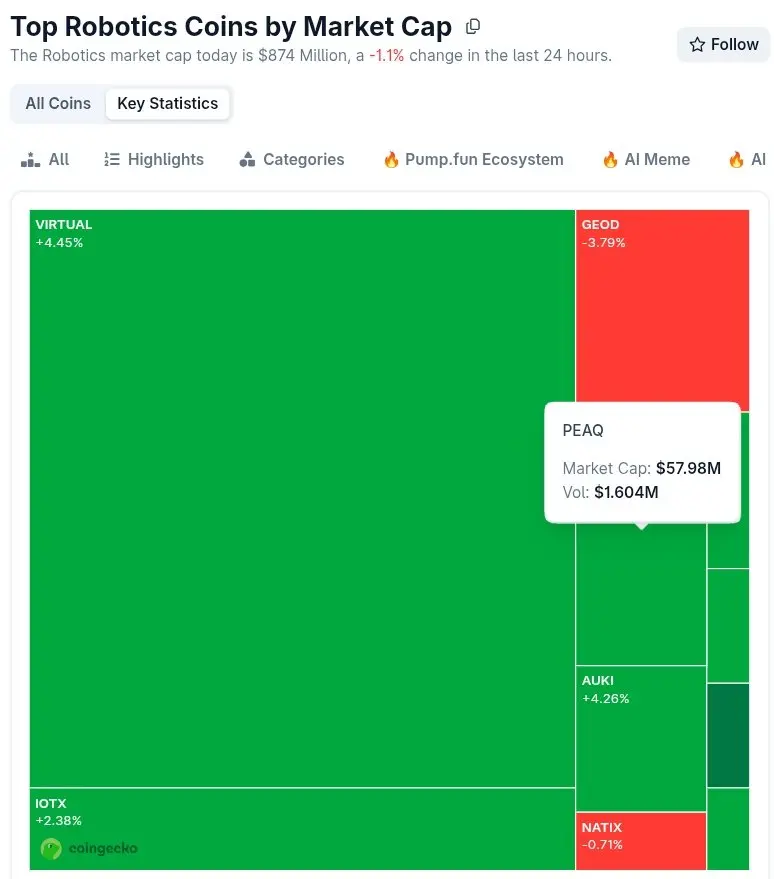
Task: Switch to the All Coins tab
Action: tap(58, 104)
